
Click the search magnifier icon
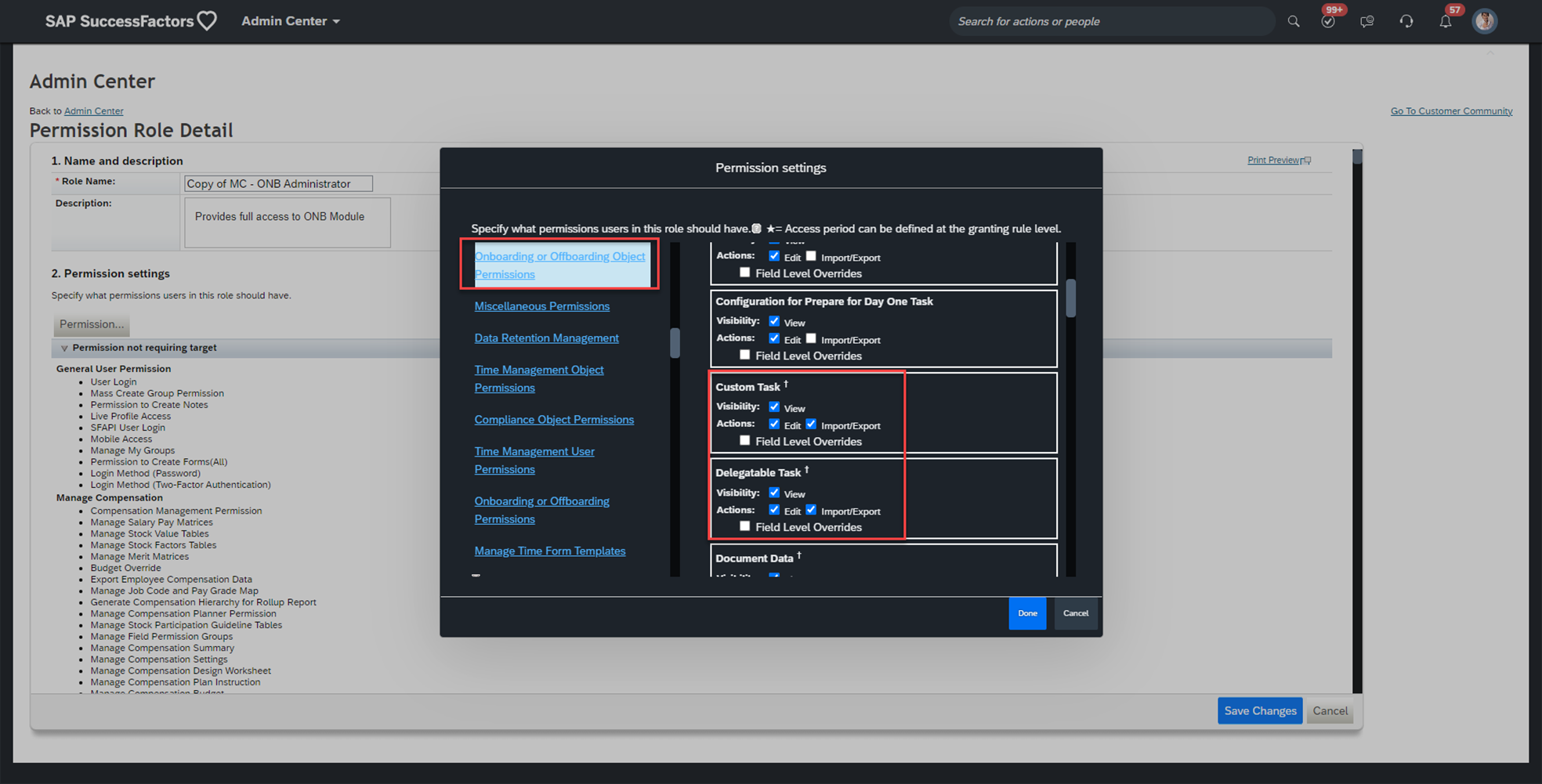tap(1294, 21)
